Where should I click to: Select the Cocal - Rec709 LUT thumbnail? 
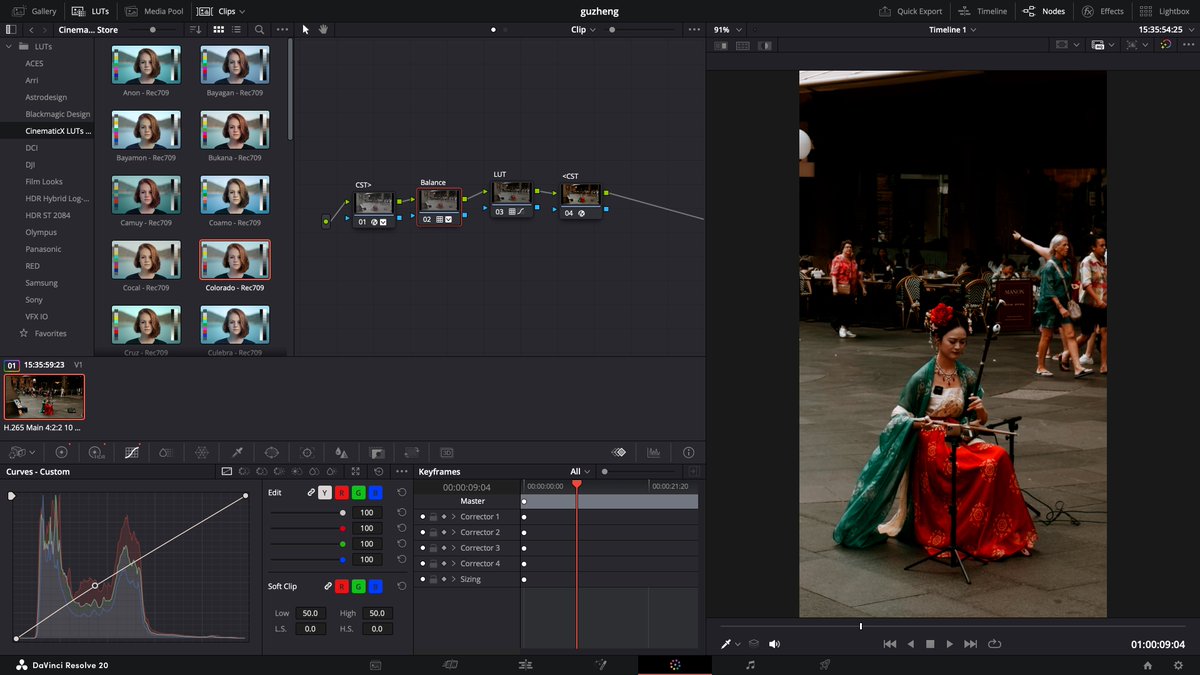pos(146,260)
